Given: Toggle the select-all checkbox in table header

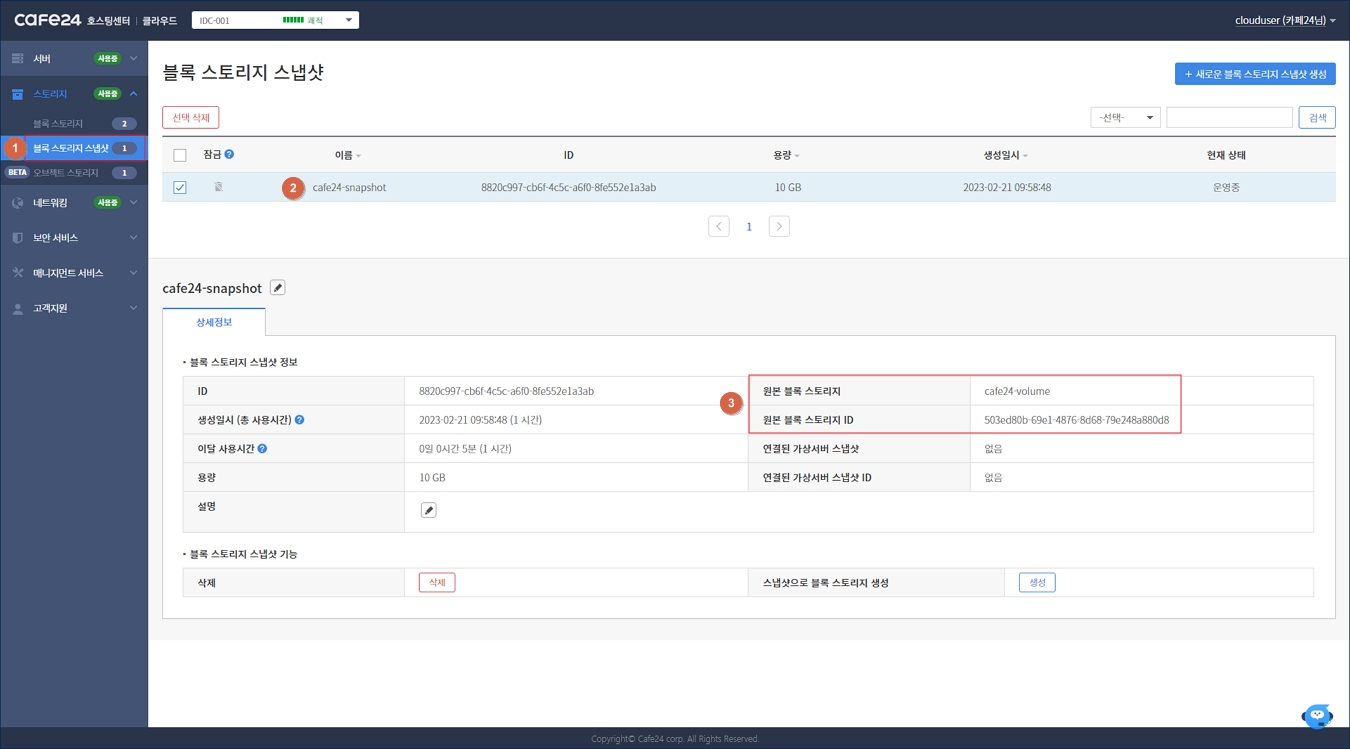Looking at the screenshot, I should 180,155.
